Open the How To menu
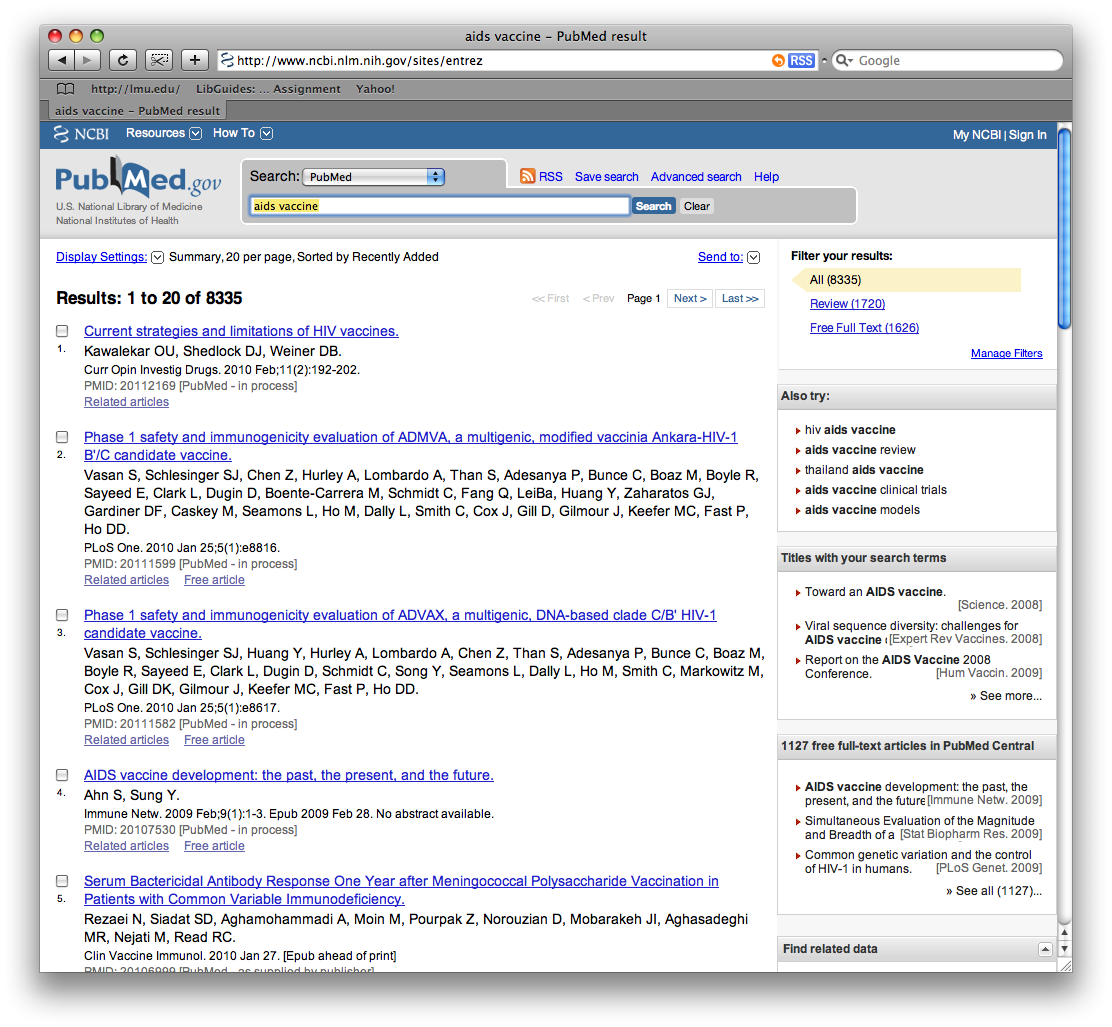This screenshot has height=1027, width=1112. pos(242,133)
